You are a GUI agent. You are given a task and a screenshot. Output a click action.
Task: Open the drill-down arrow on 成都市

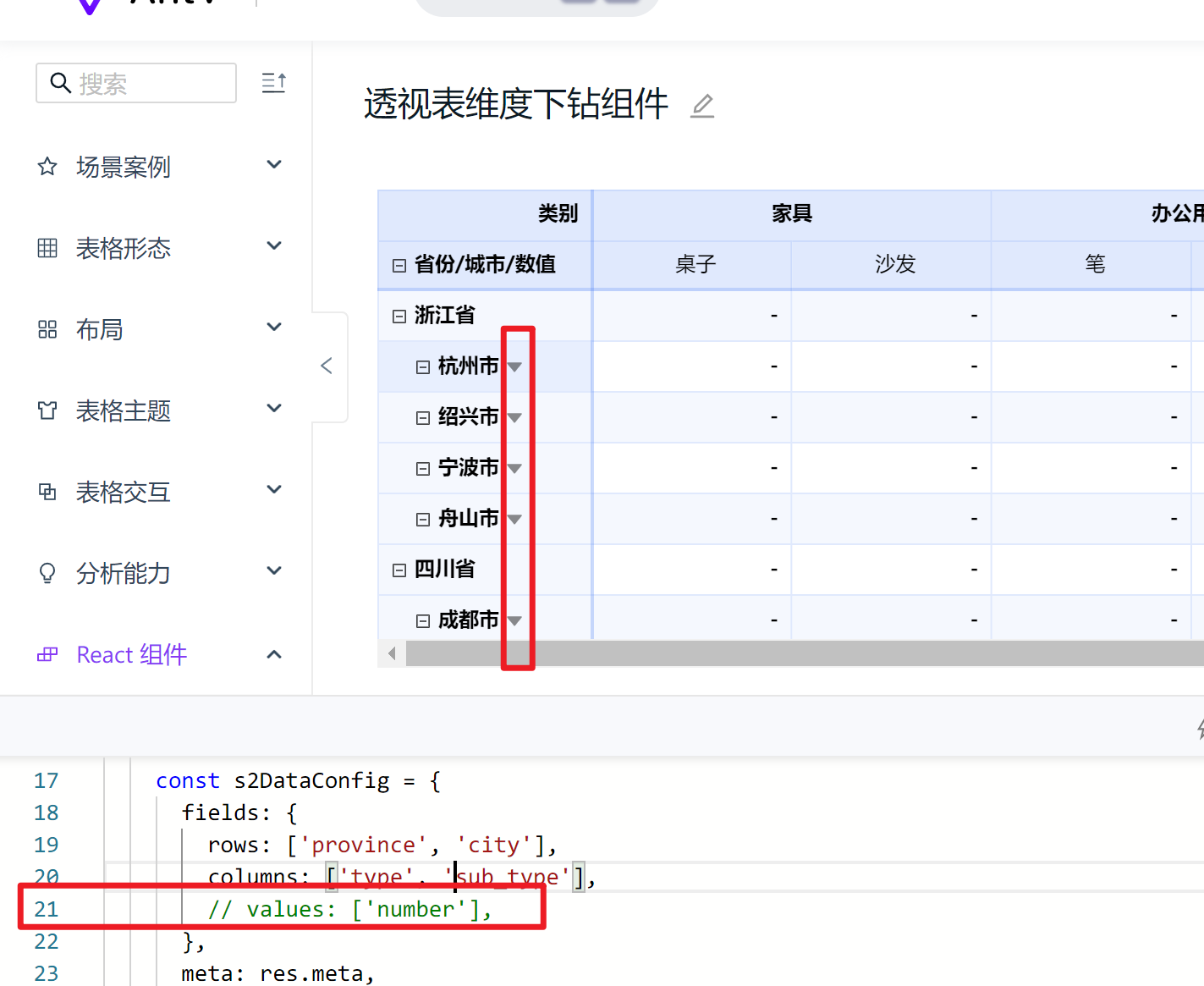tap(514, 620)
